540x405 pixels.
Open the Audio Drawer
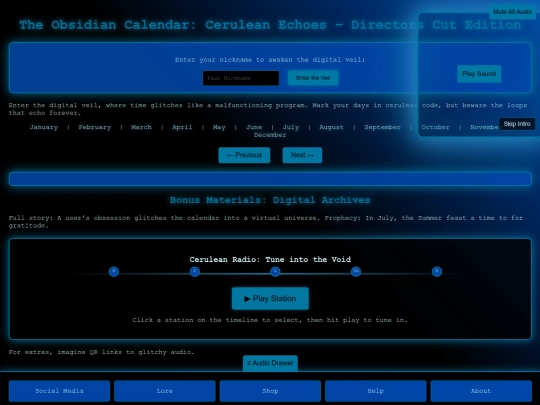point(270,363)
